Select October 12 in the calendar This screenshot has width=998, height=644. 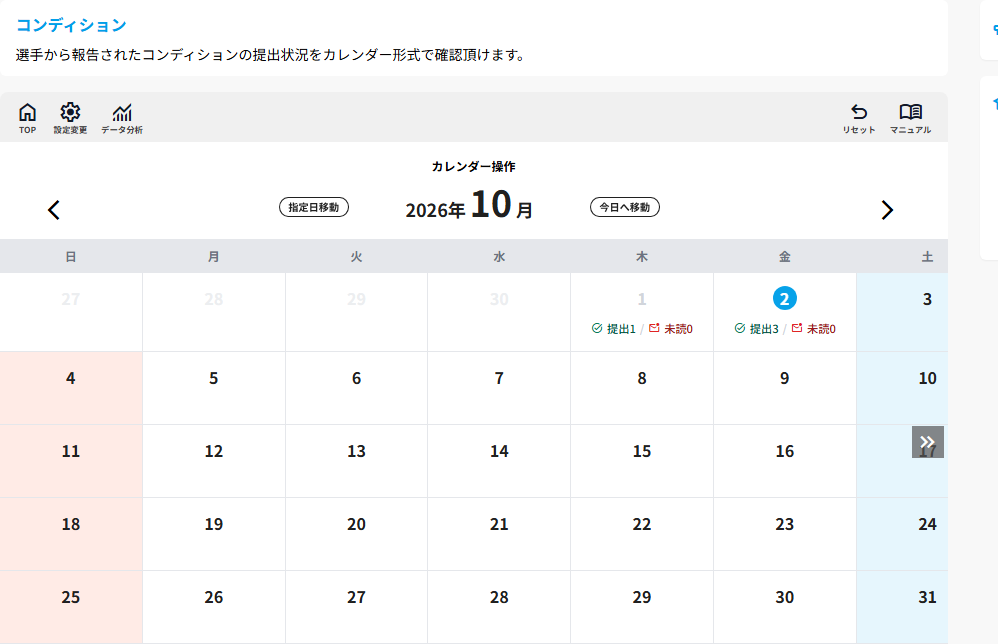(214, 451)
